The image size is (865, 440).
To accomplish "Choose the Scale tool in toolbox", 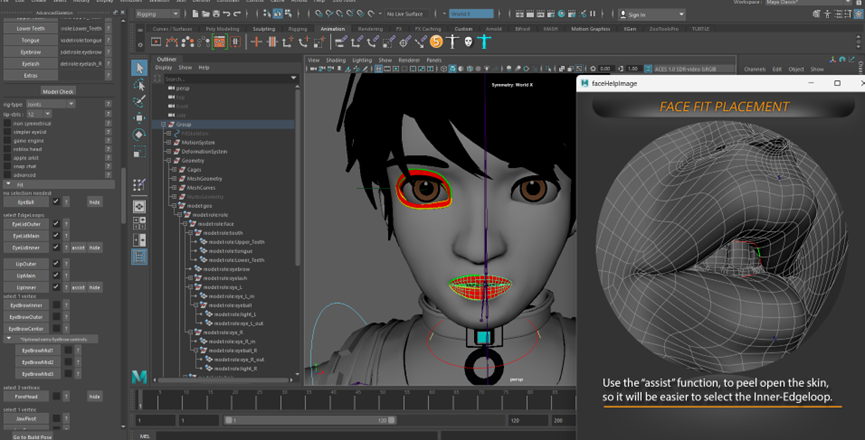I will (x=139, y=151).
